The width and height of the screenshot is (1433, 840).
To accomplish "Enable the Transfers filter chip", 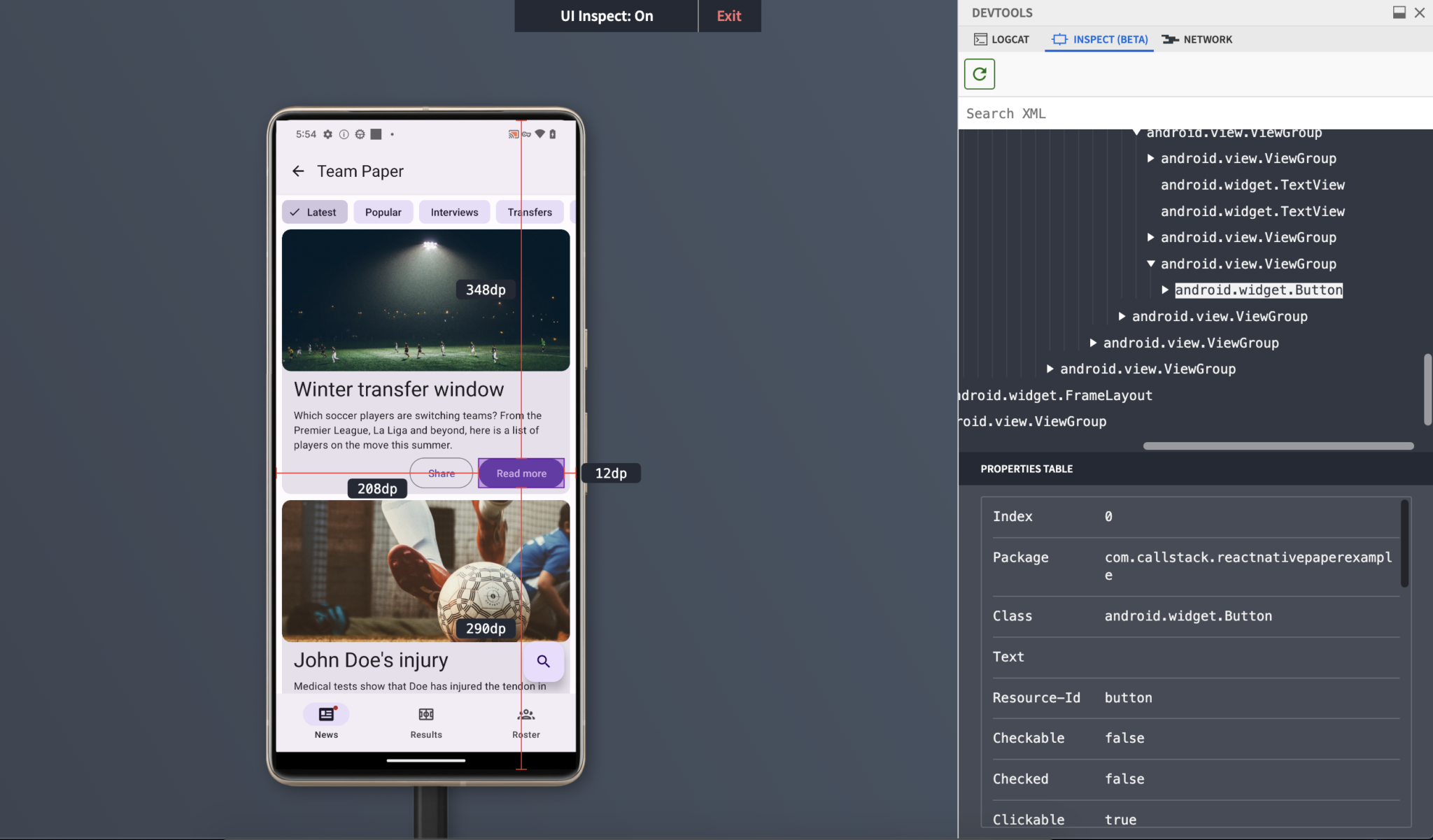I will pos(530,211).
